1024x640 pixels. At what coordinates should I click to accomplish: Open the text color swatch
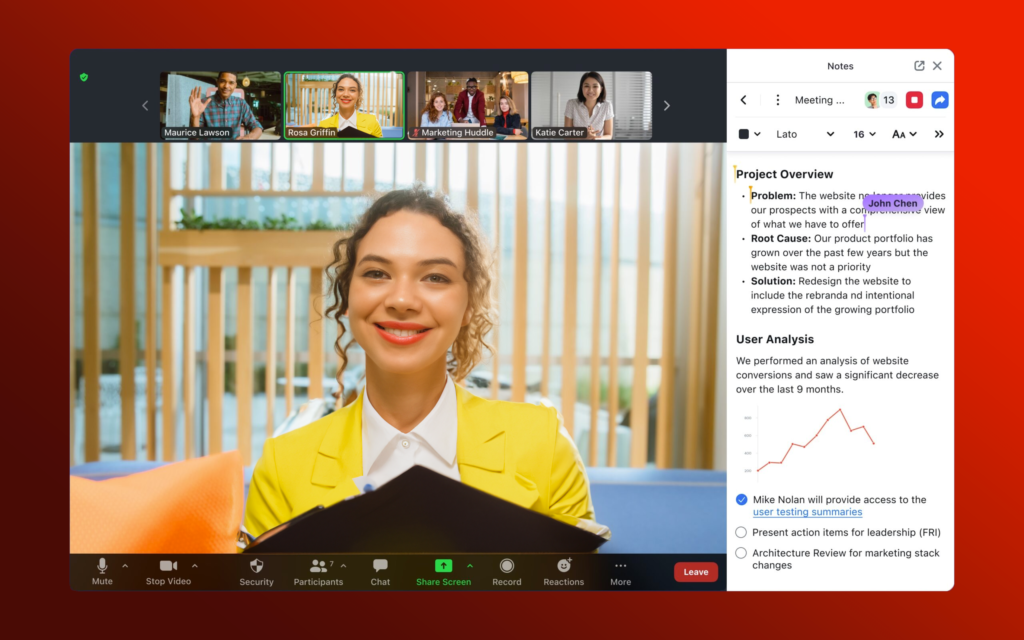click(744, 133)
